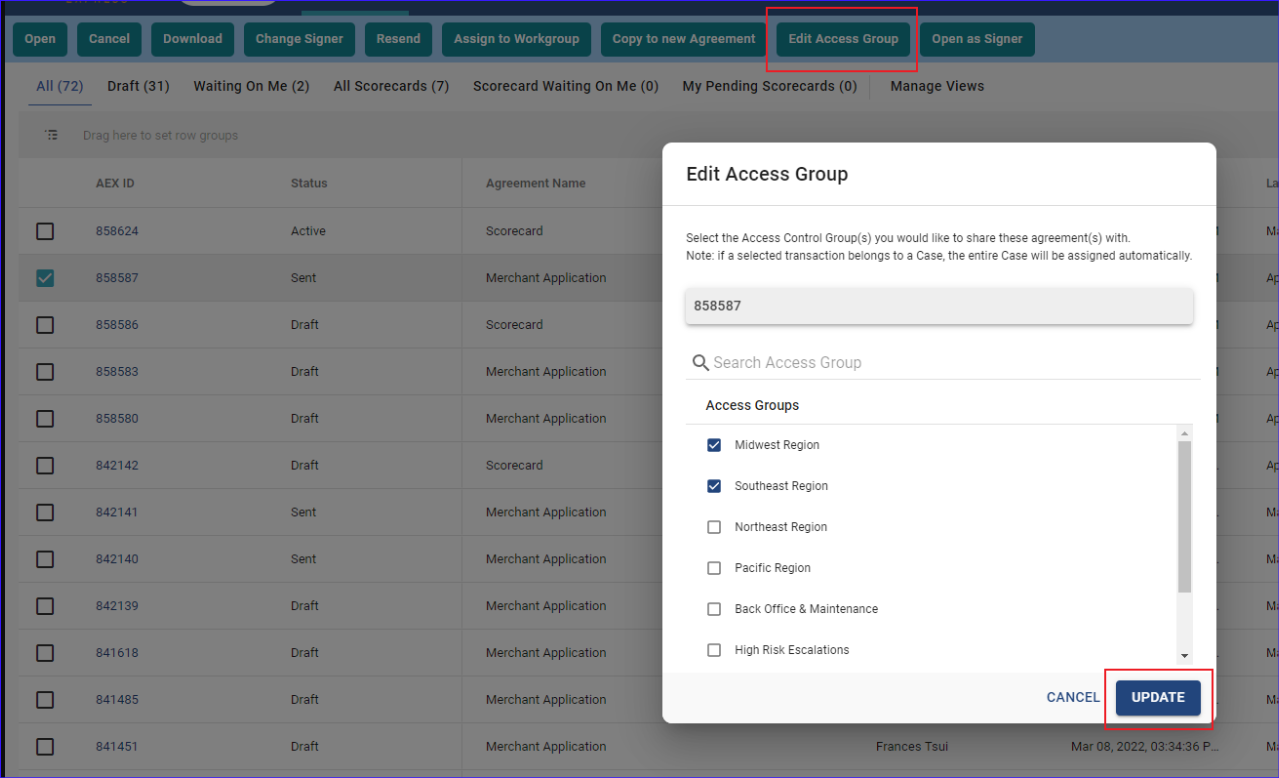Screen dimensions: 1279x778
Task: Click Merchant Application cell in row 858583
Action: [546, 372]
